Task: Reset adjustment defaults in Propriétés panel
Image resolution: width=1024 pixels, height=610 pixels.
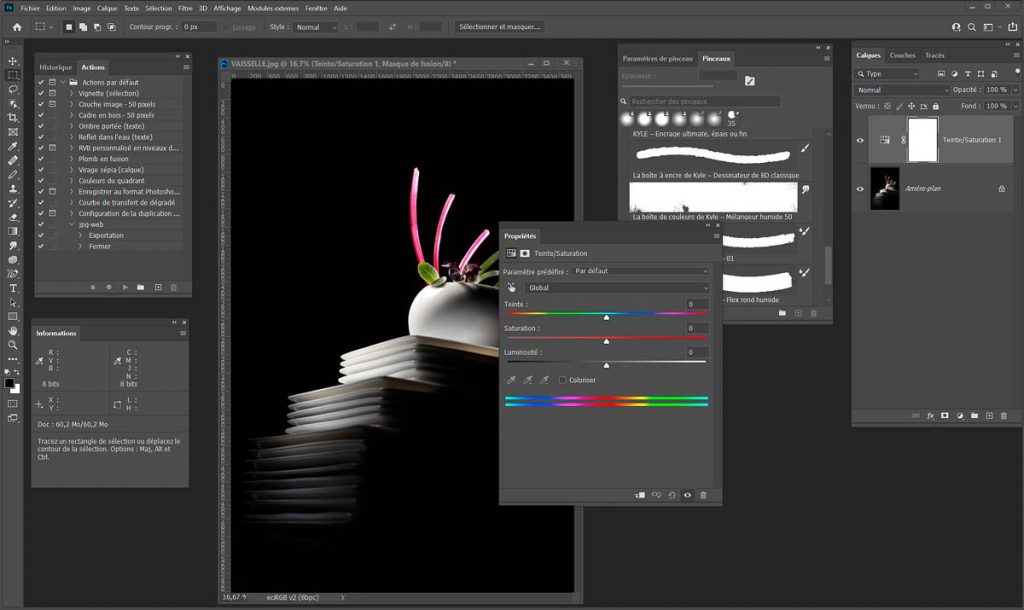Action: [671, 495]
